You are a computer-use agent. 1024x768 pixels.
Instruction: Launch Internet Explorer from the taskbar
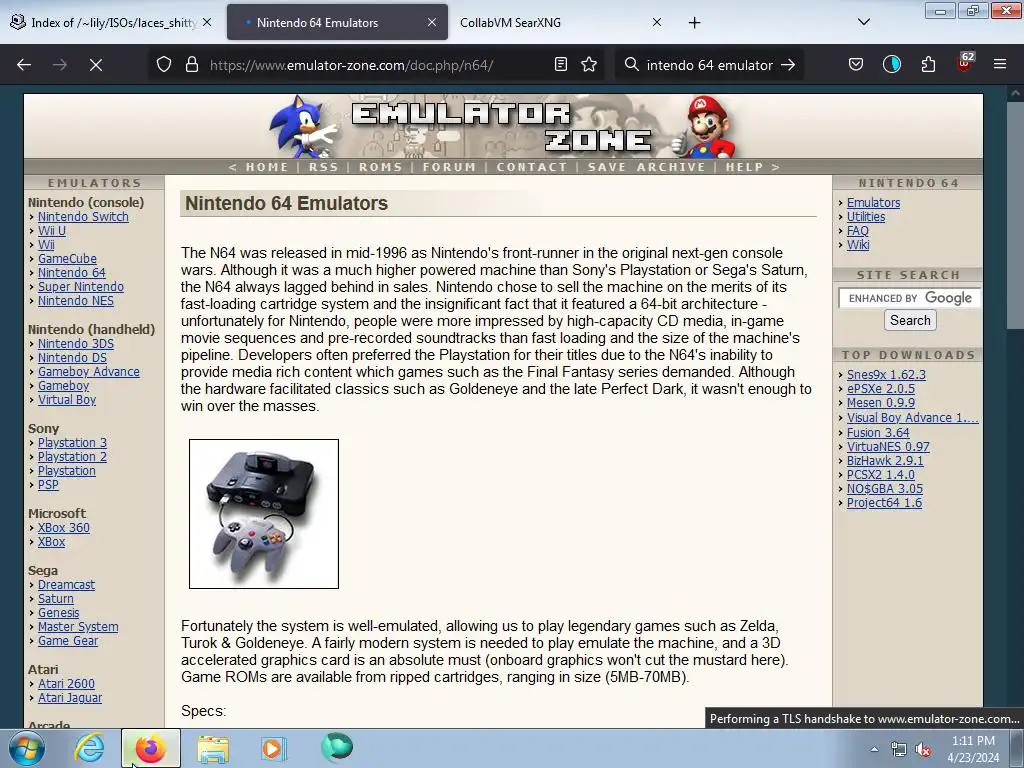(89, 748)
